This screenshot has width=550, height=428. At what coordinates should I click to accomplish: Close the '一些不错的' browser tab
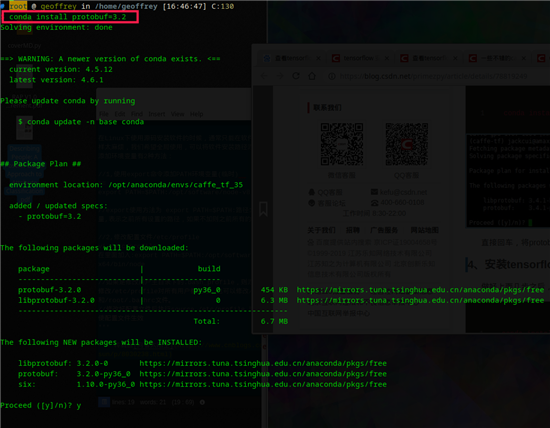[x=524, y=58]
